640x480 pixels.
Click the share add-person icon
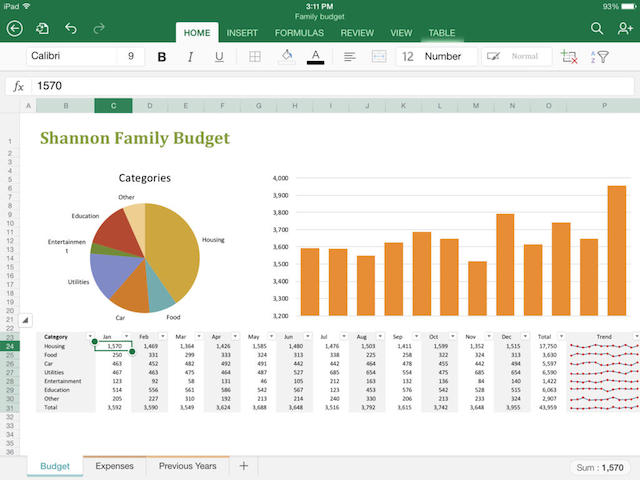pos(624,29)
